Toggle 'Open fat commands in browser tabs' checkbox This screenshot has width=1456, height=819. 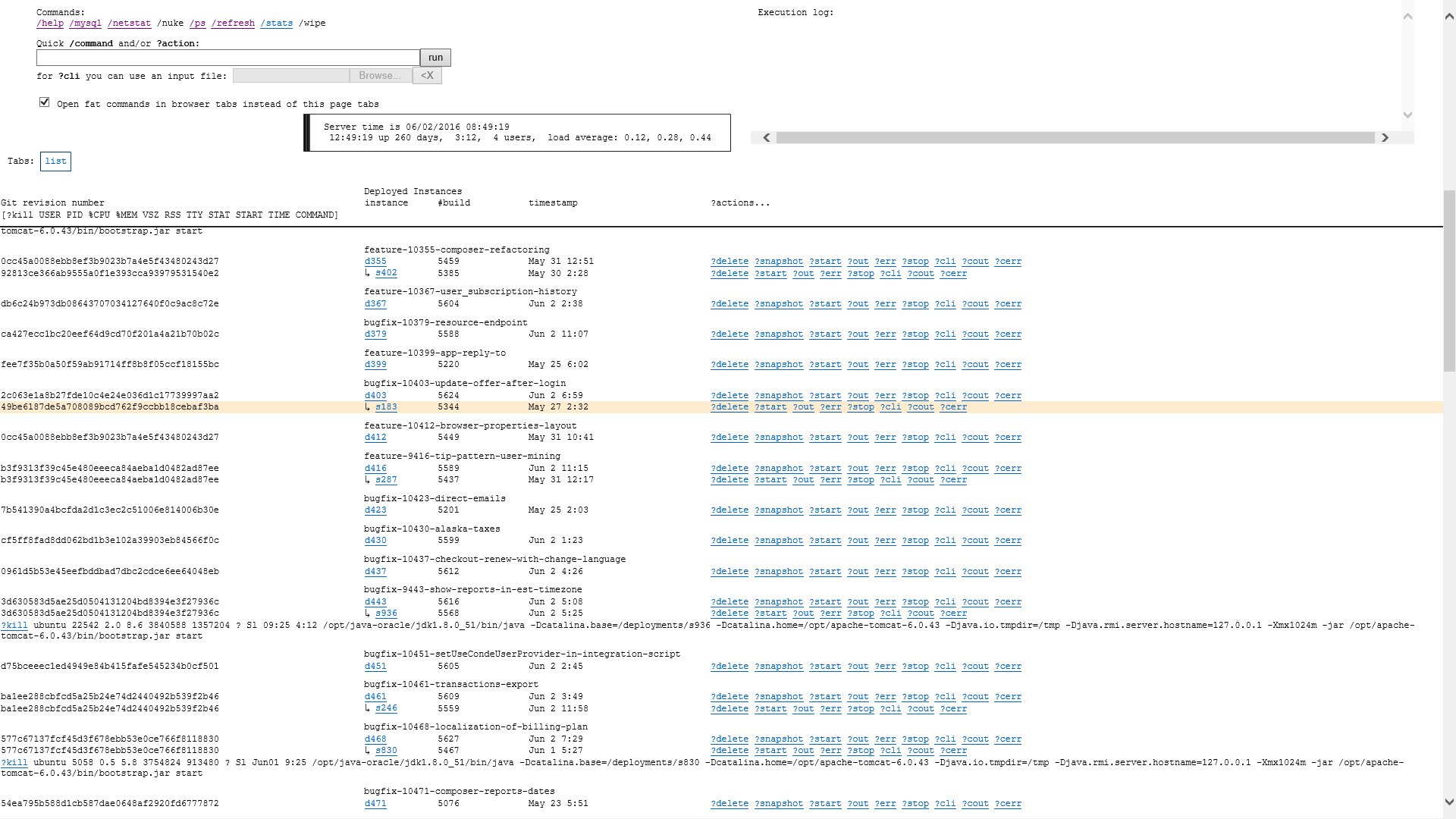45,102
